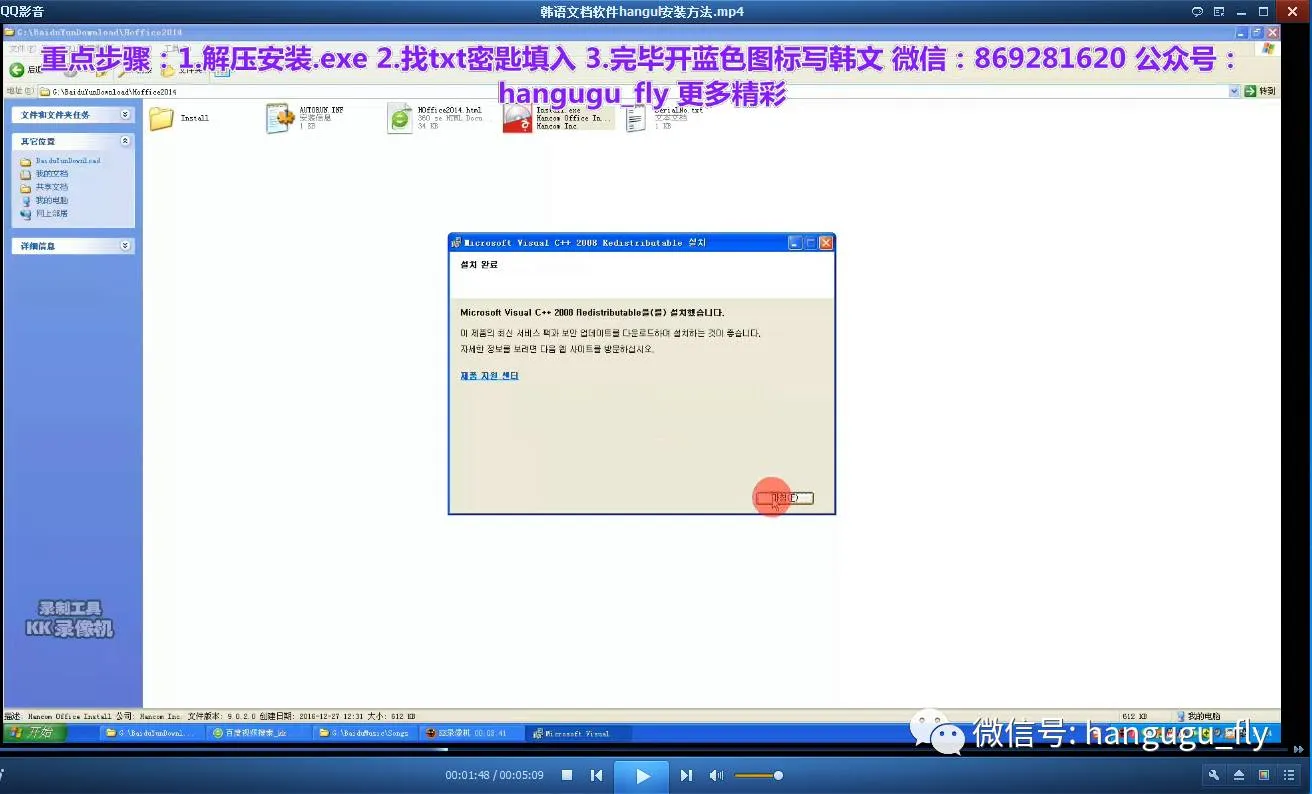This screenshot has height=794, width=1312.
Task: Click the 제품 지원 센터 link in installer
Action: pos(489,376)
